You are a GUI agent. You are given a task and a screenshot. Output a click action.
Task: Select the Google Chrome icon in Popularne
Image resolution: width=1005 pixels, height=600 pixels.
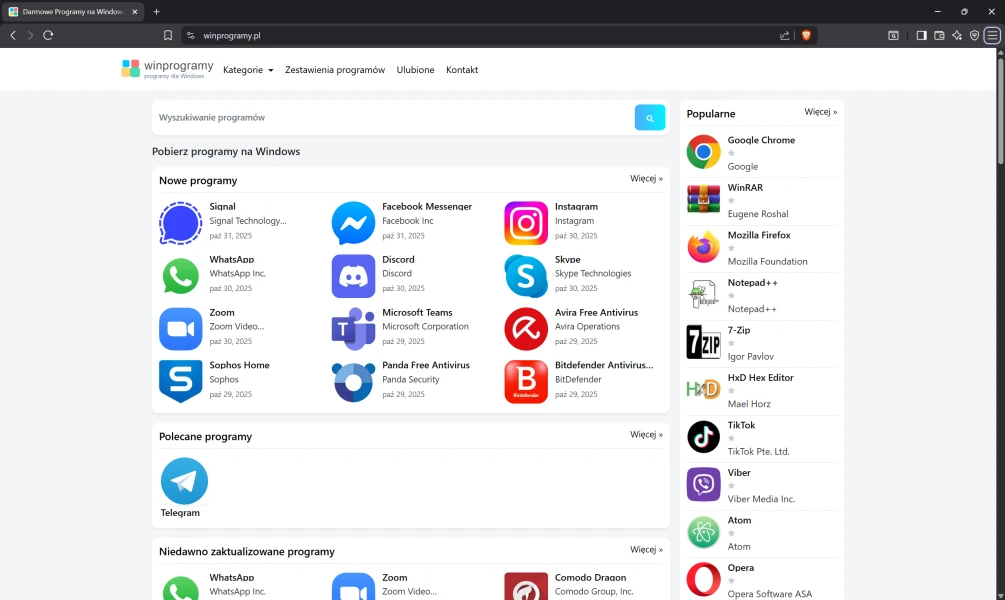(x=703, y=152)
